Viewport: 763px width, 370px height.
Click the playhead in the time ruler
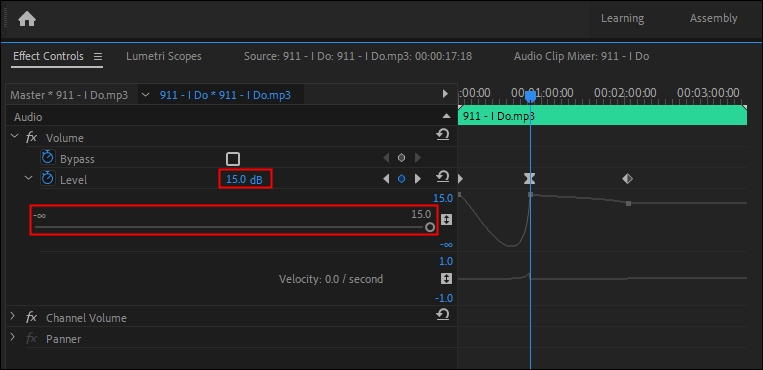coord(530,96)
